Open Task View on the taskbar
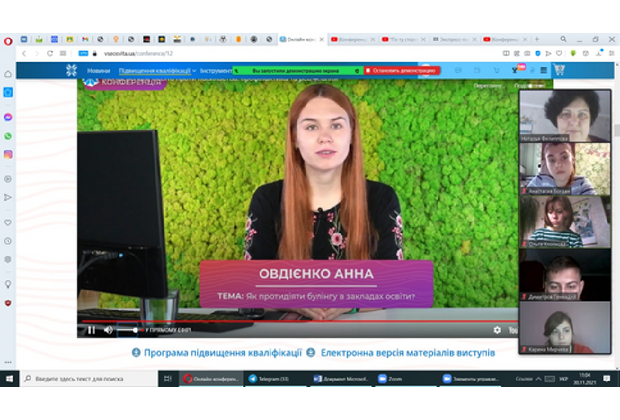Image resolution: width=620 pixels, height=420 pixels. (168, 379)
